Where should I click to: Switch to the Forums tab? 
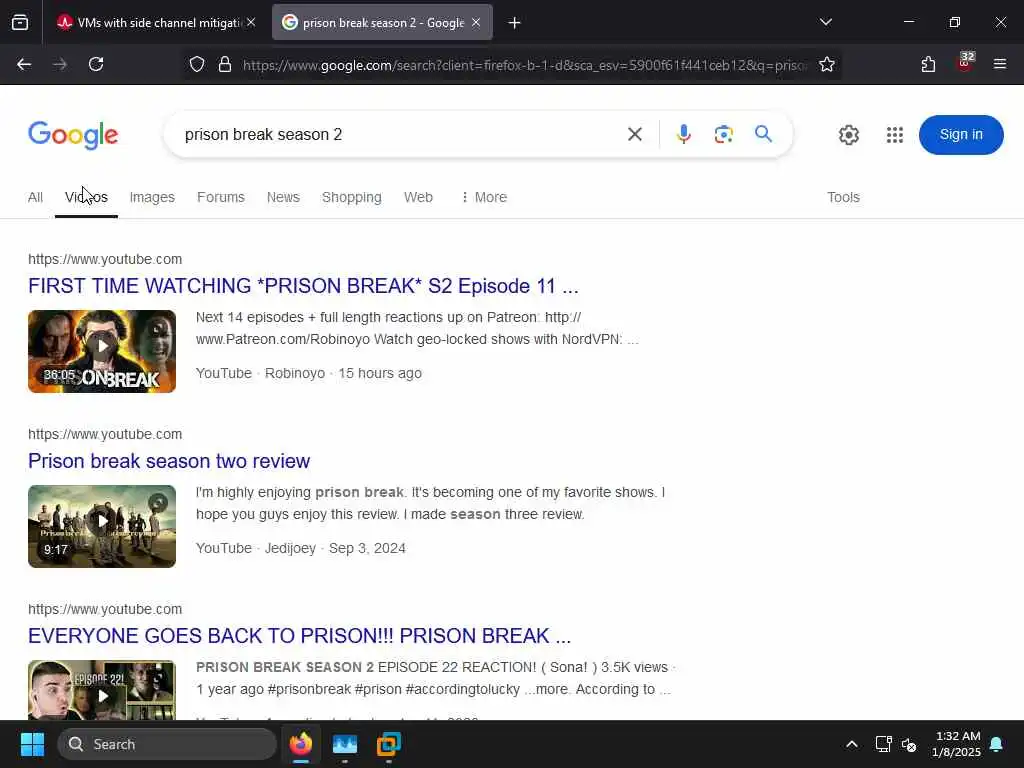click(x=221, y=197)
